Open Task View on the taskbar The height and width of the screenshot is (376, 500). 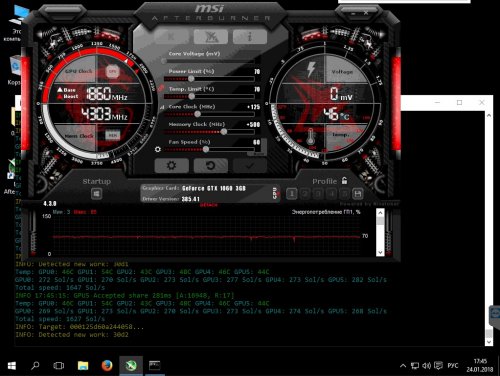click(59, 366)
